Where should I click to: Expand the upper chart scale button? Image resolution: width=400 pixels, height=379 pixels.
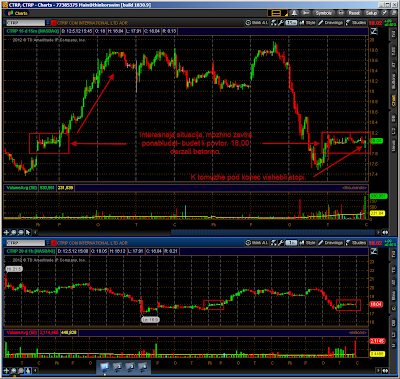coord(374,31)
